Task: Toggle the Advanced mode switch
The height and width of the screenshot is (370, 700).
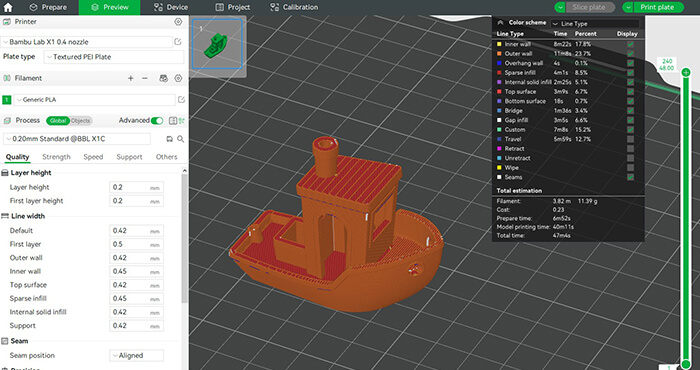Action: click(x=157, y=121)
